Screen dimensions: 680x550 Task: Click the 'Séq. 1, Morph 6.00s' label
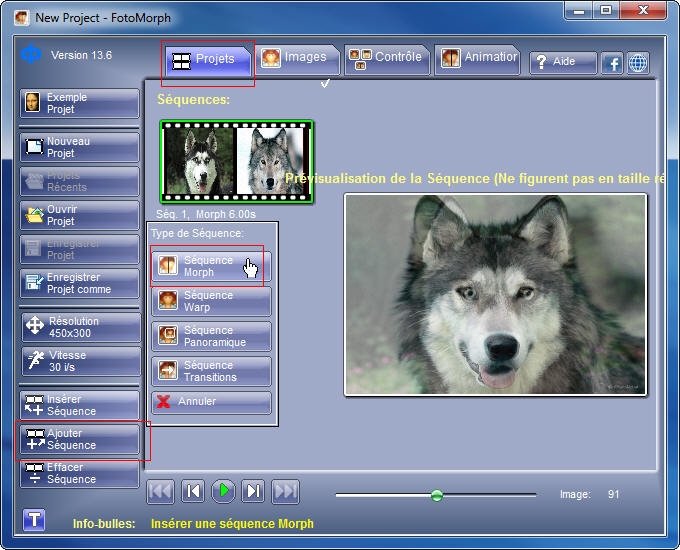(x=206, y=214)
